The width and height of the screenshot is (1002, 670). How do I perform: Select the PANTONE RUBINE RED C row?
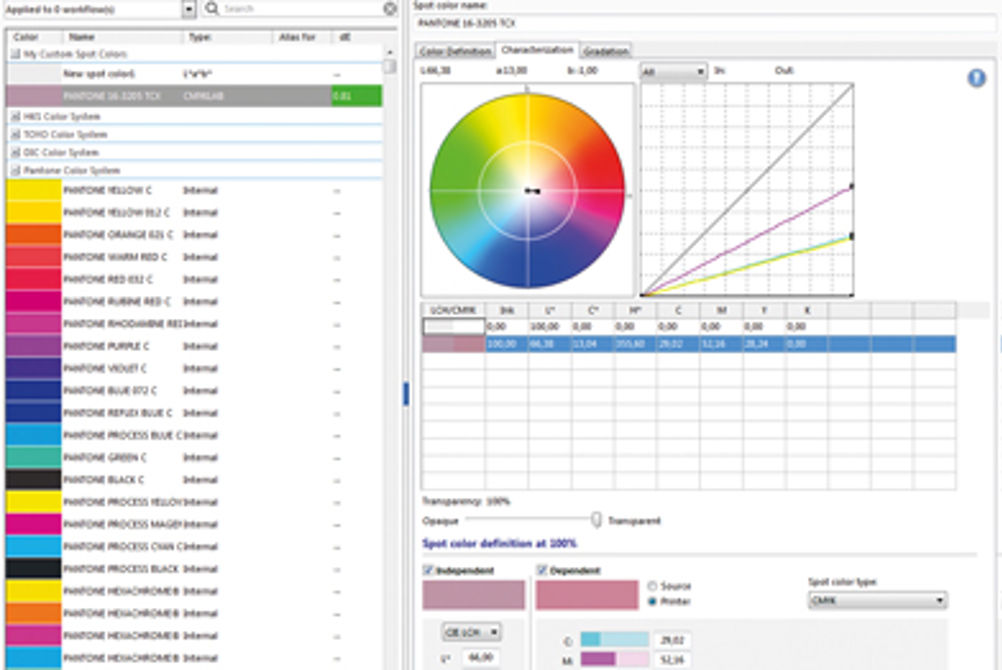[194, 302]
